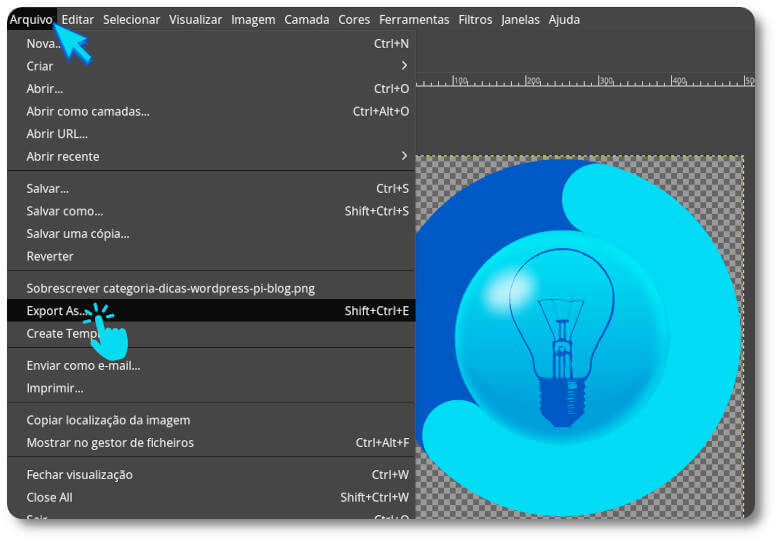The width and height of the screenshot is (778, 542).
Task: Choose Copiar localização da imagem
Action: pyautogui.click(x=211, y=420)
